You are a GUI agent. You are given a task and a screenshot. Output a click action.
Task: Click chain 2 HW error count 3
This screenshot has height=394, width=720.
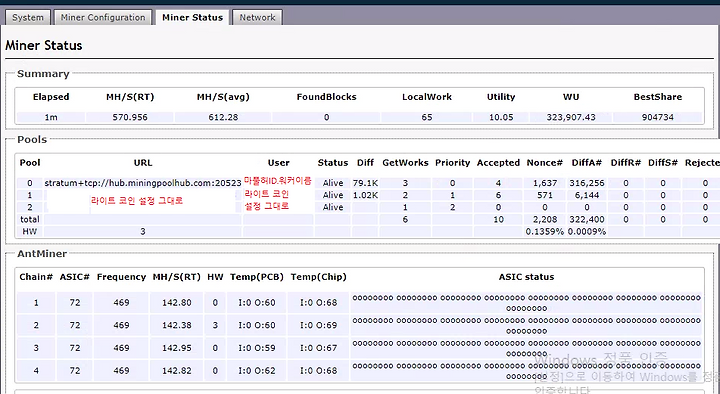point(215,325)
